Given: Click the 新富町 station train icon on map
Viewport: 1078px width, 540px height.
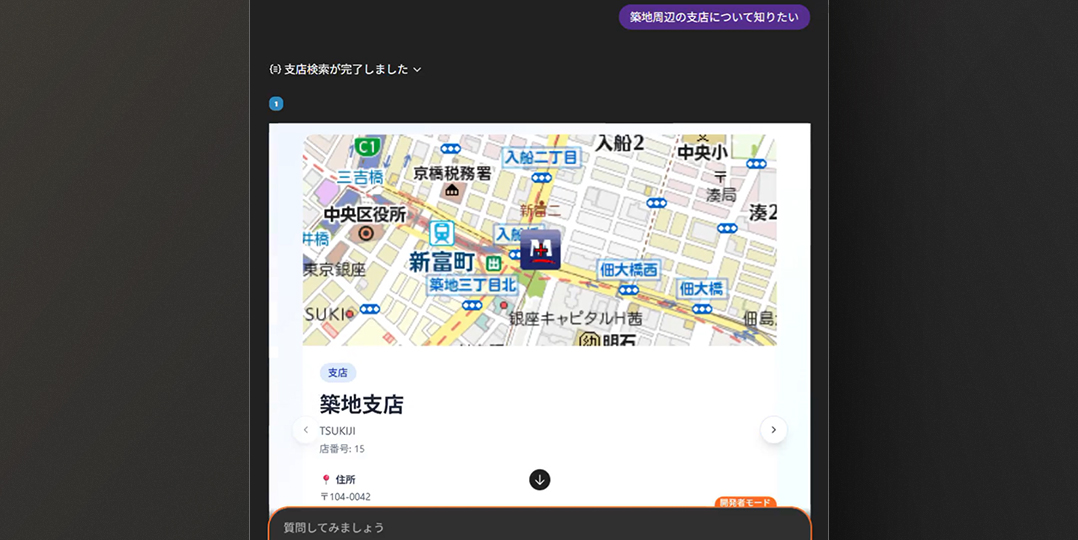Looking at the screenshot, I should (441, 233).
